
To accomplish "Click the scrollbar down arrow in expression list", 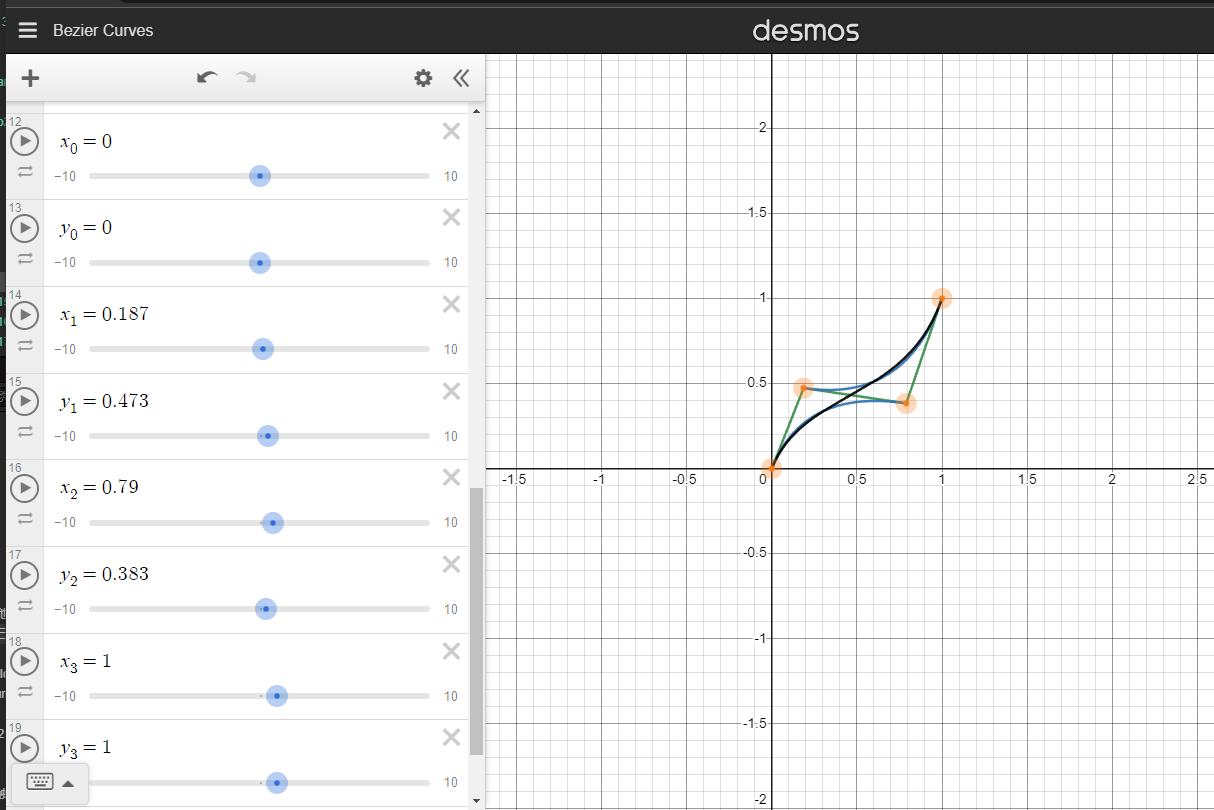I will (x=476, y=801).
